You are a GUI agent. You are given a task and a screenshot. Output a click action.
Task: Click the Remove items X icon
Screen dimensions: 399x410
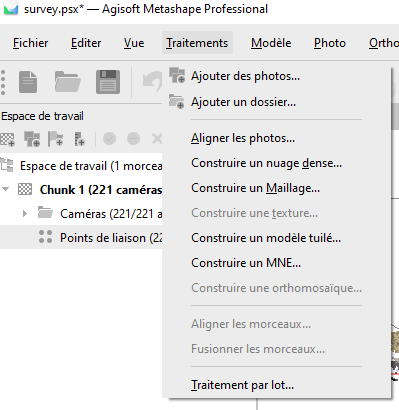point(157,138)
